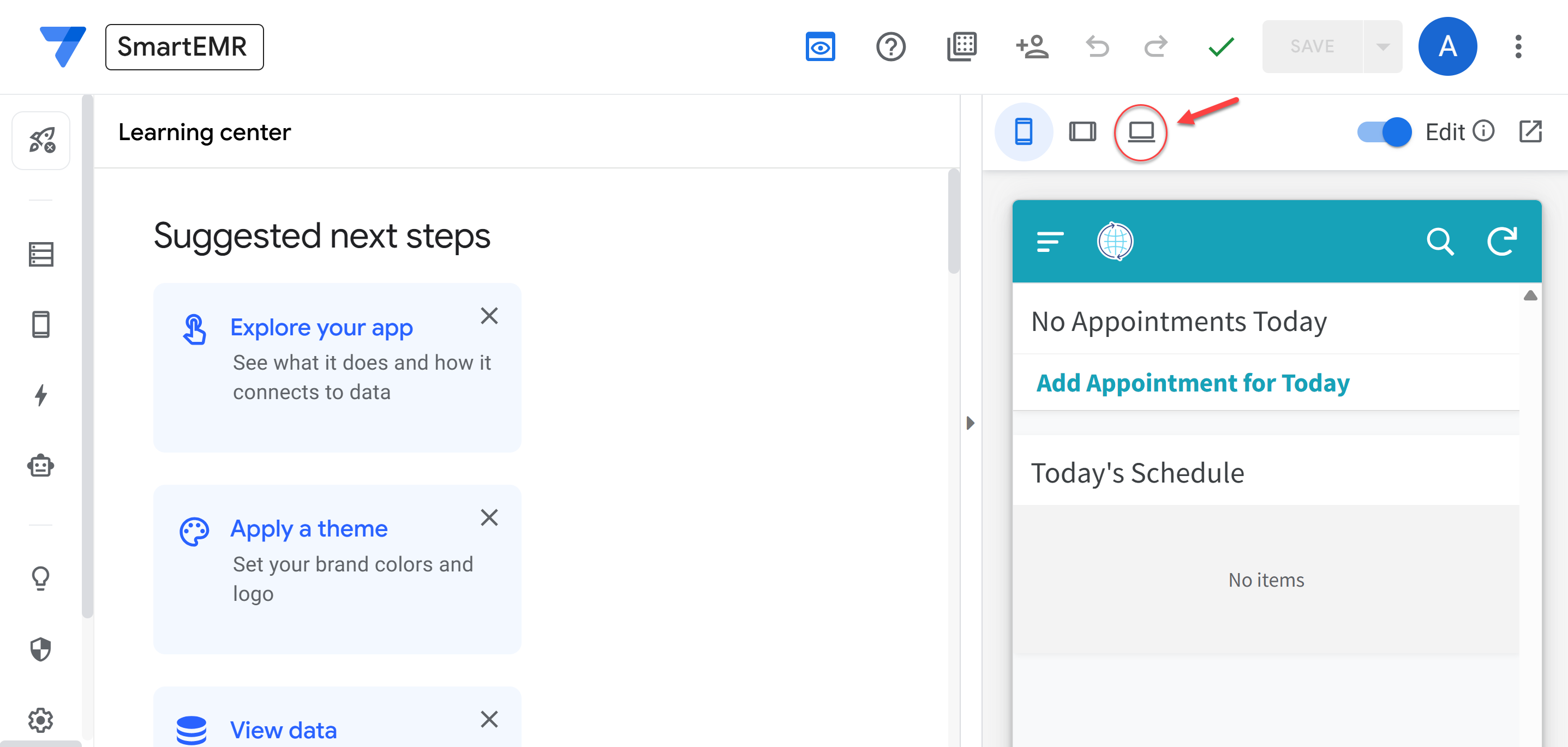The image size is (1568, 747).
Task: Open the Chat bot feature in the sidebar
Action: click(x=41, y=465)
